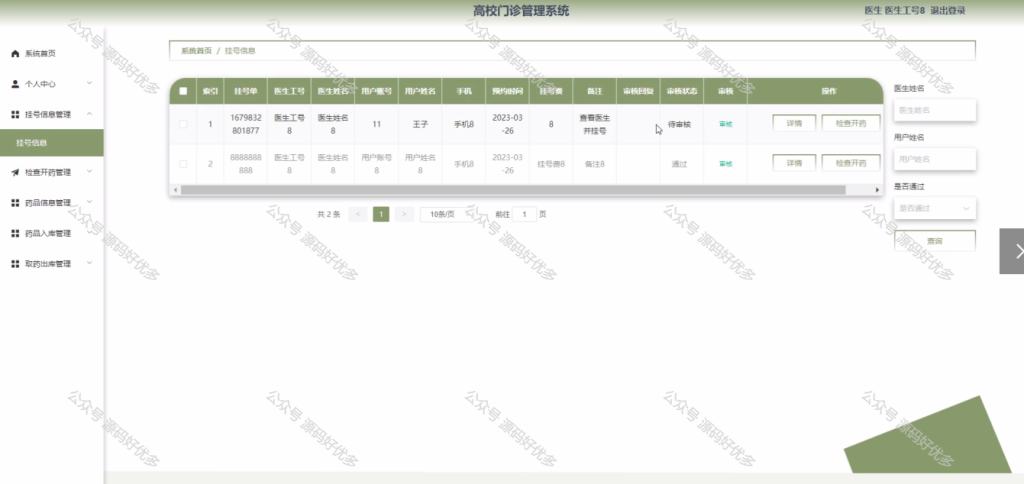The width and height of the screenshot is (1024, 484).
Task: Click 退出登录 link in the header
Action: 948,10
